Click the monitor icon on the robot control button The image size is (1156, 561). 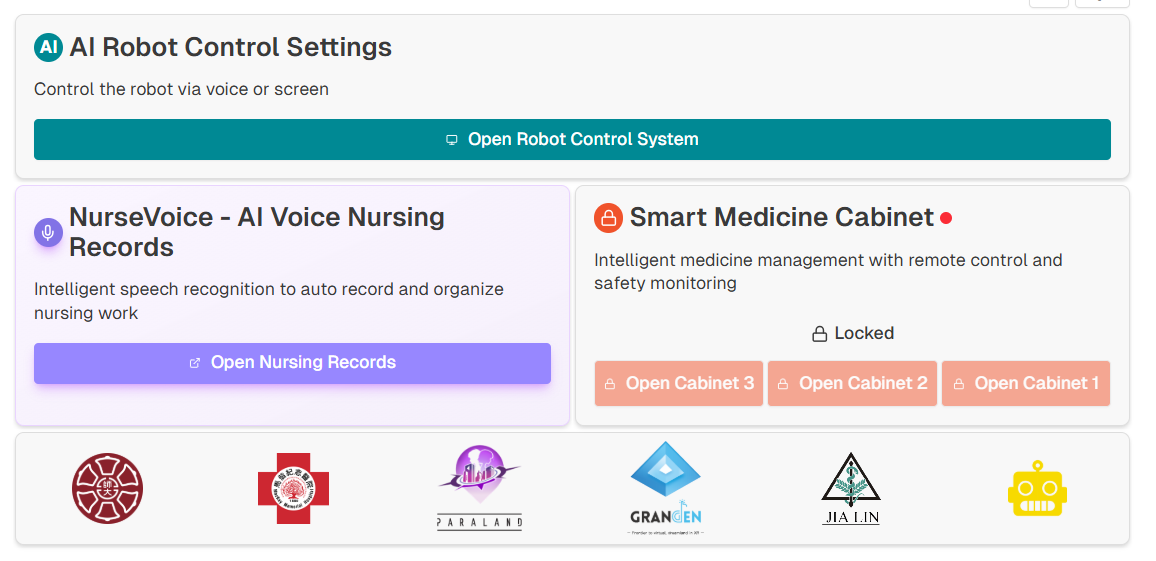click(452, 140)
